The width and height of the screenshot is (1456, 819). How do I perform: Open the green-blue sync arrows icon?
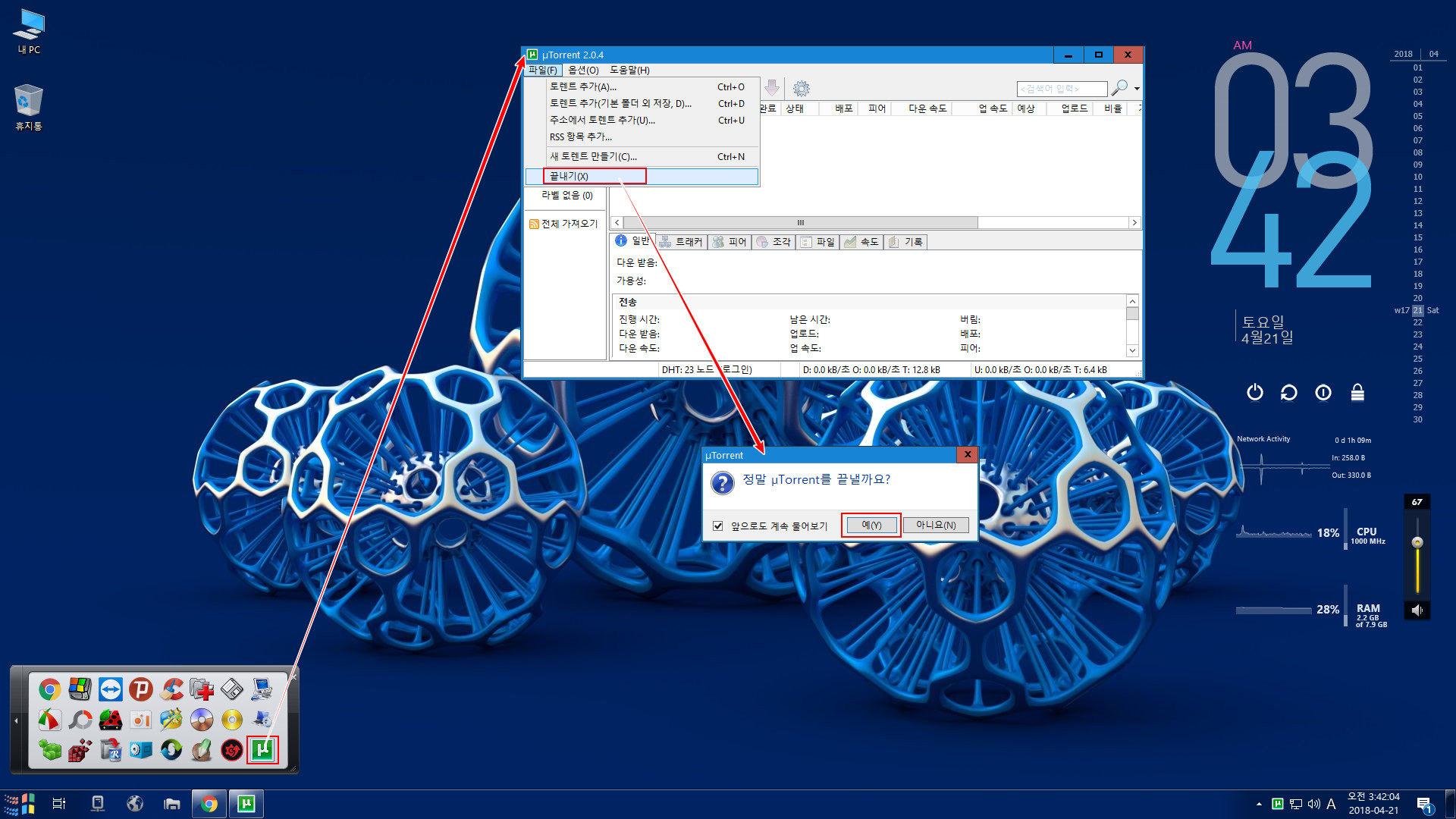[171, 750]
